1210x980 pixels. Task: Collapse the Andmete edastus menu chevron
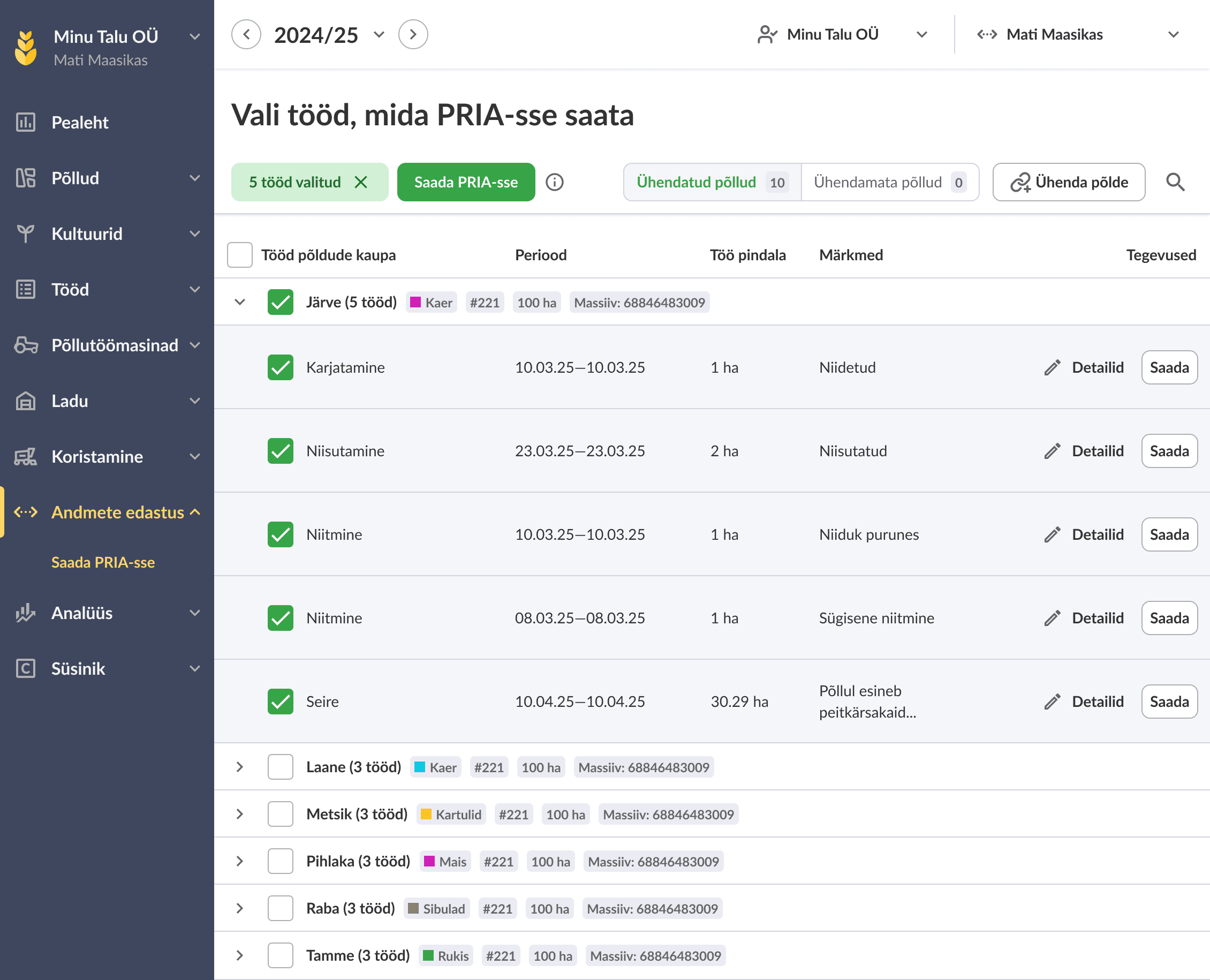(195, 512)
